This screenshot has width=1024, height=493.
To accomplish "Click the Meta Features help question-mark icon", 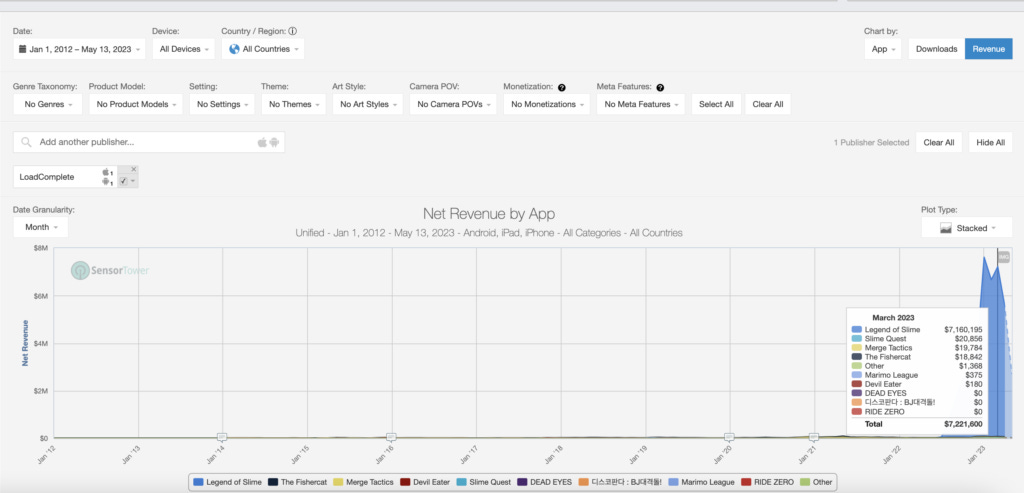I will pos(660,87).
